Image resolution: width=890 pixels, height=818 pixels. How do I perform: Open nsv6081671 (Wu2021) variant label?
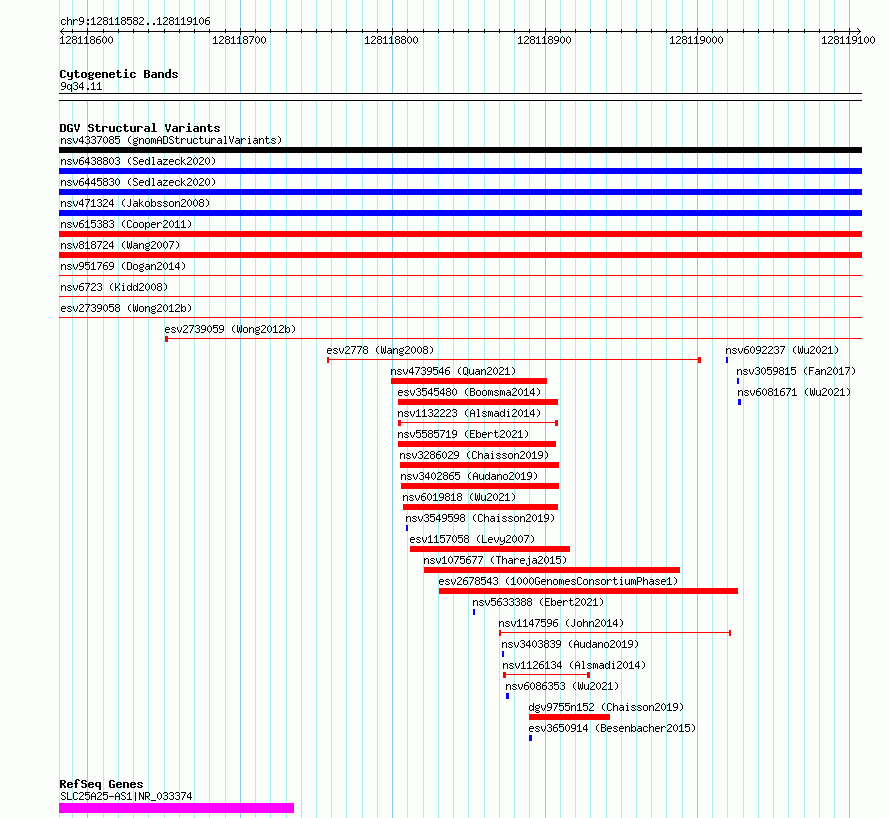tap(794, 392)
